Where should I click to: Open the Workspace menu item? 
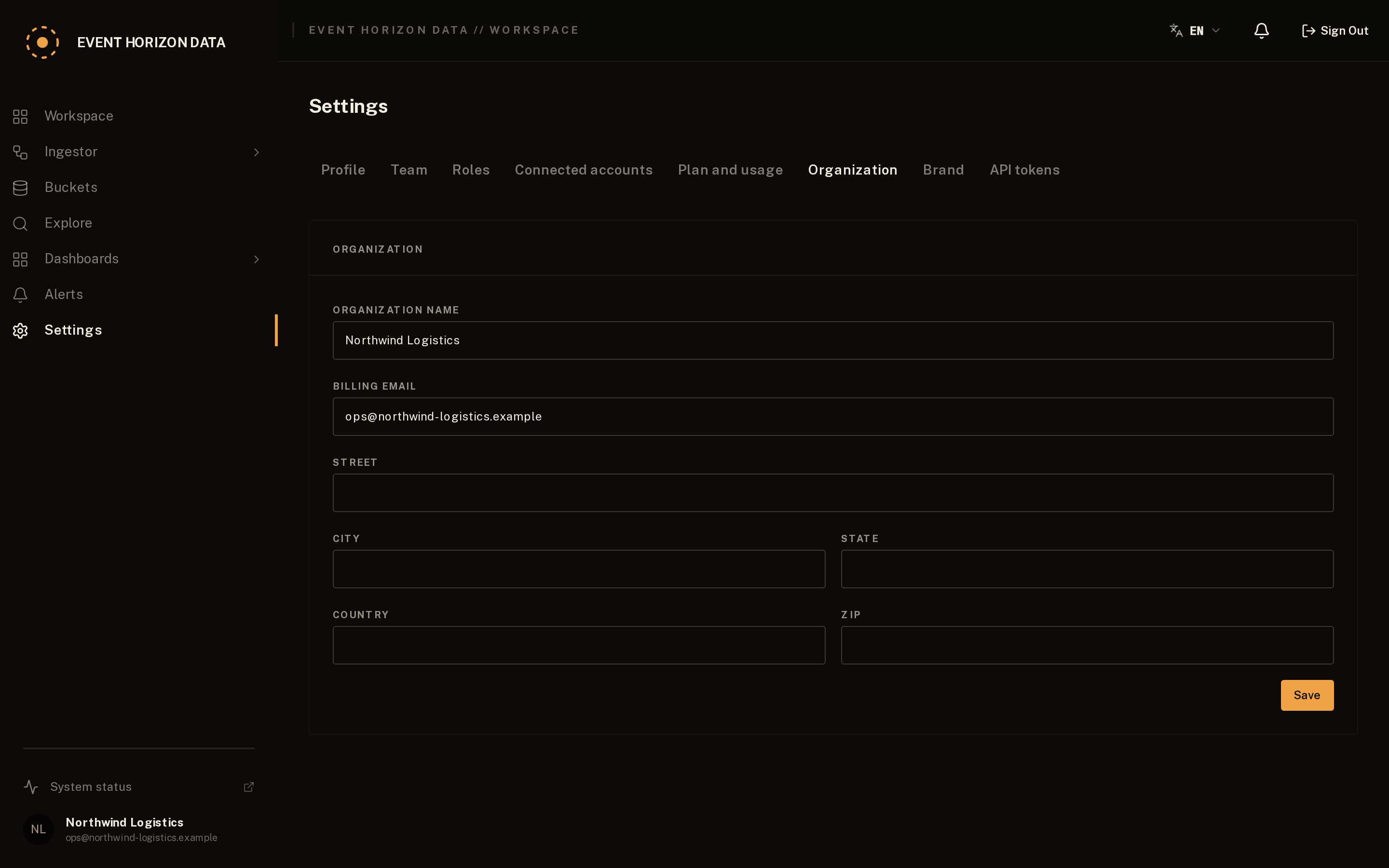click(x=138, y=117)
